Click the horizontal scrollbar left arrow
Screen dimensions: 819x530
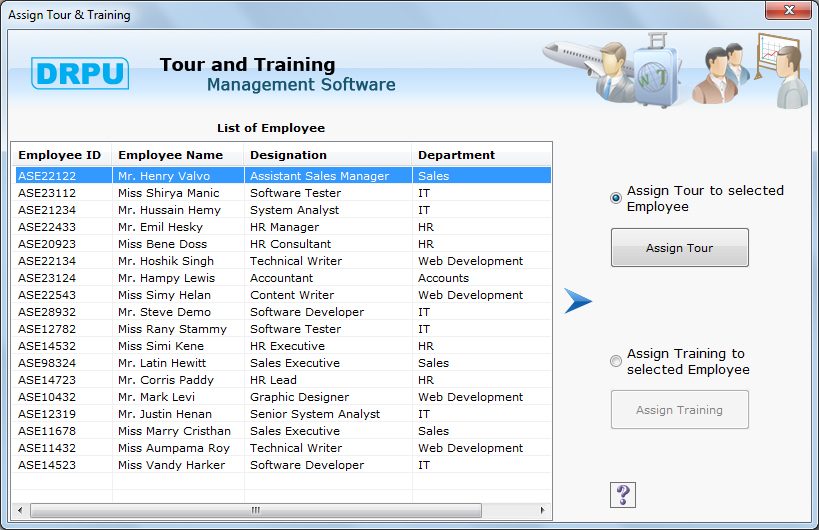click(x=21, y=510)
